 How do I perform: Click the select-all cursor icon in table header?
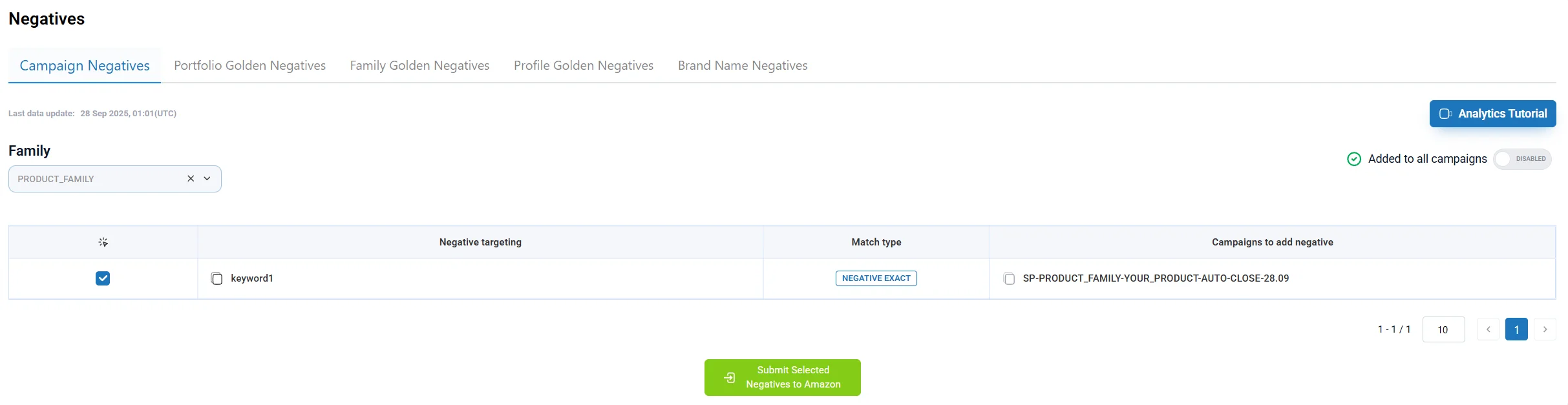click(x=102, y=242)
